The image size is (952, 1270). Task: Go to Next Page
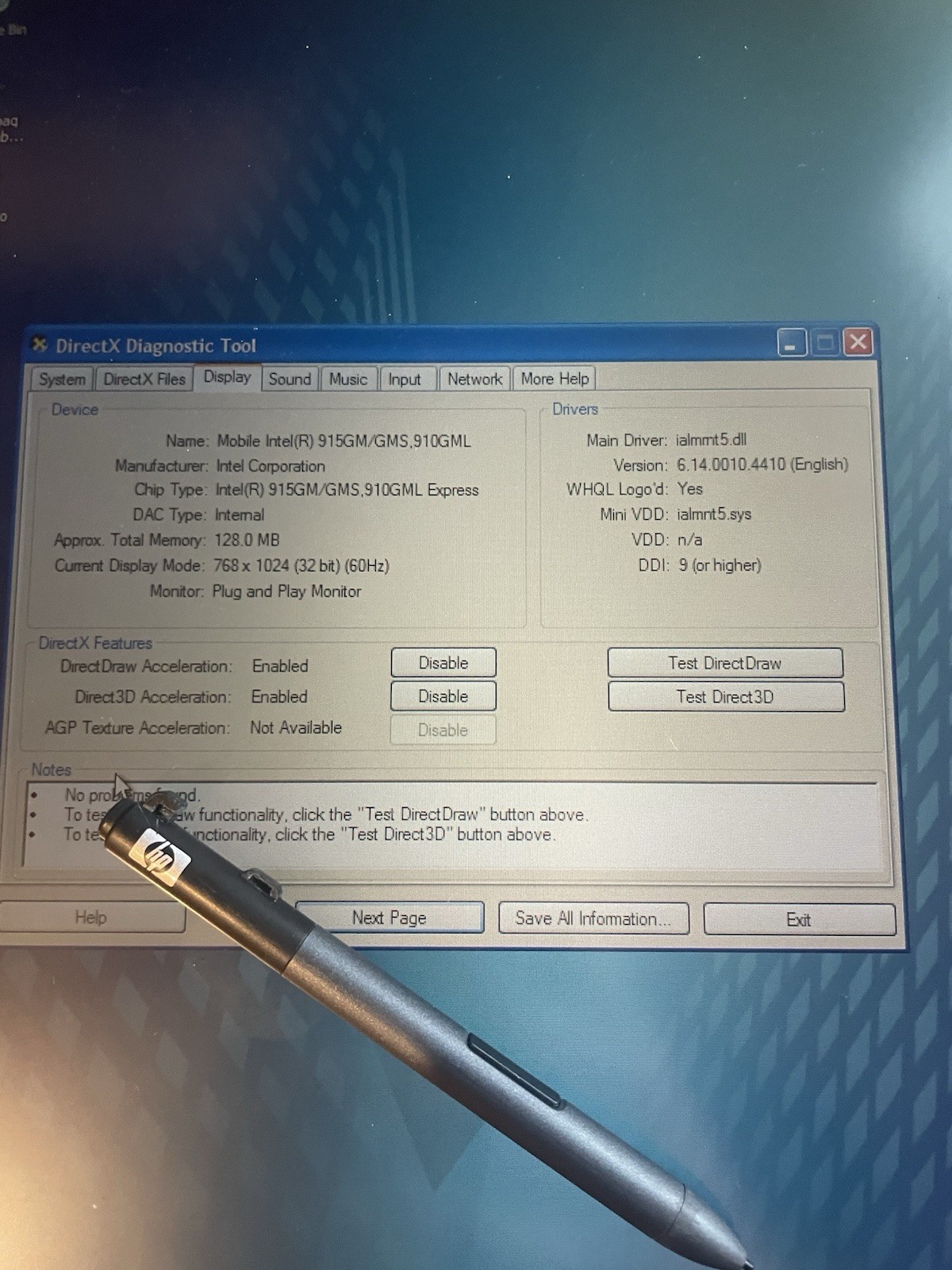click(390, 918)
